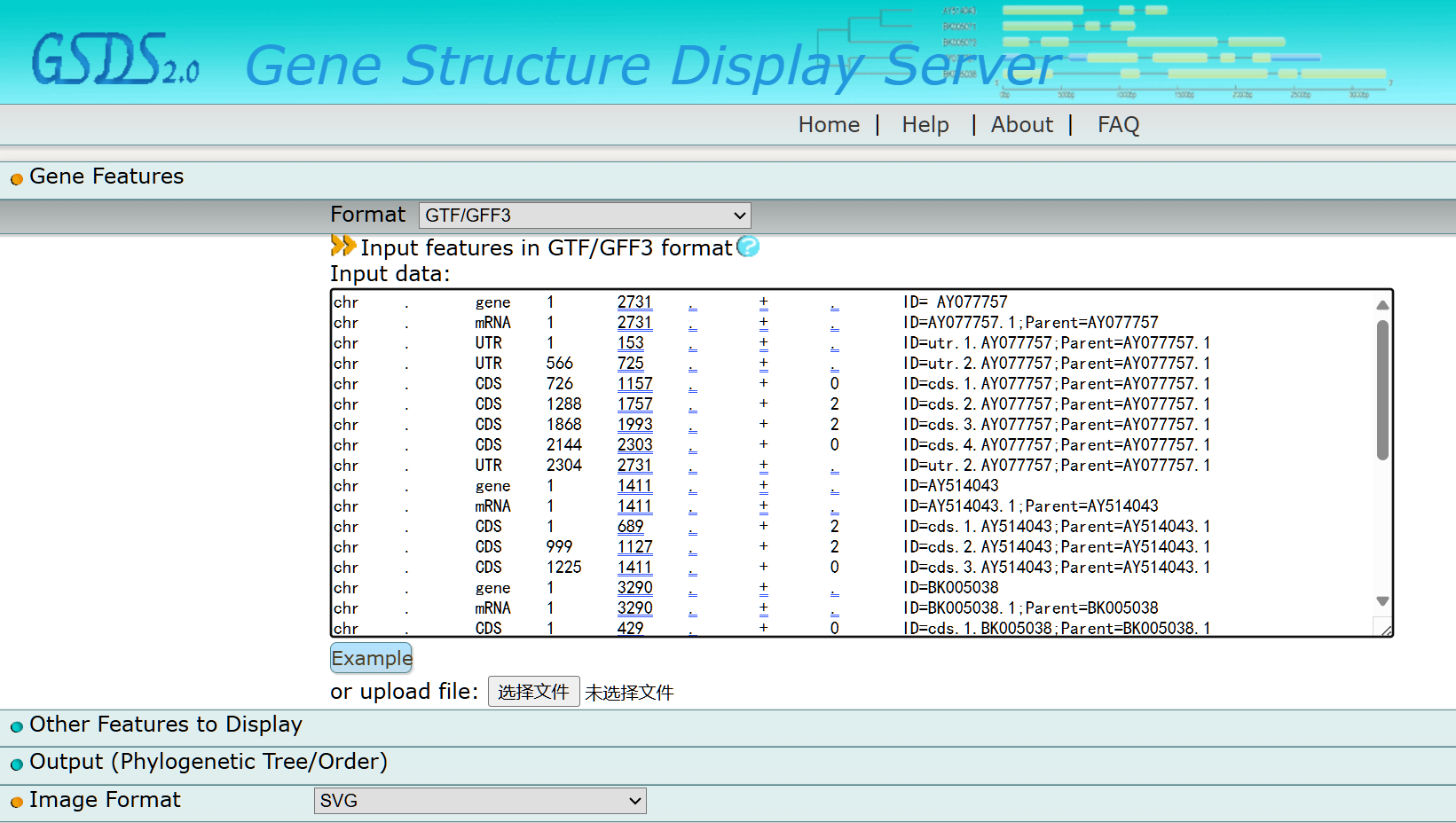Viewport: 1456px width, 823px height.
Task: Open the Format GTF/GFF3 dropdown
Action: 585,216
